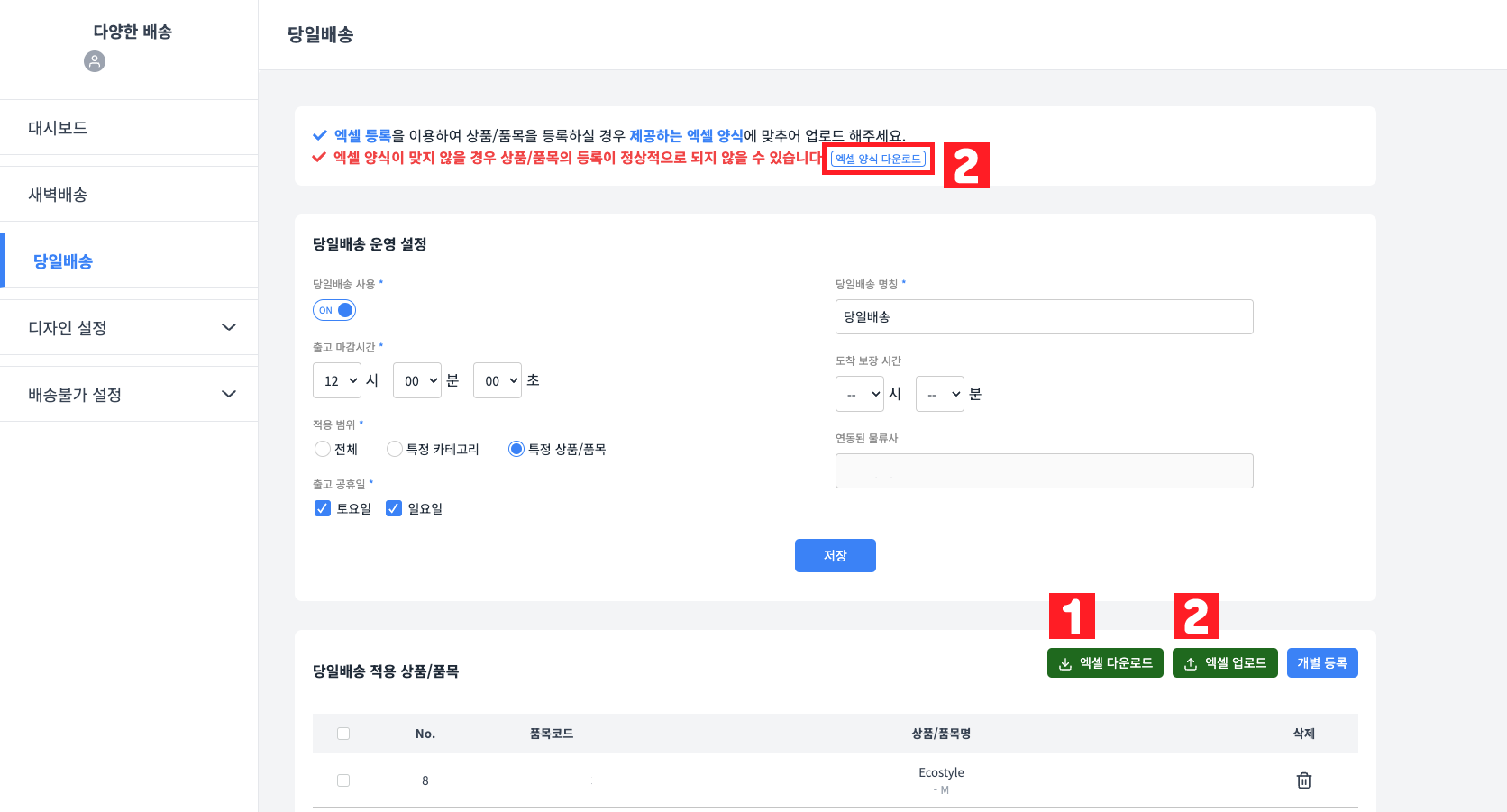Click the 다양한 배송 sidebar title
Screen dimensions: 1507x812
point(132,32)
